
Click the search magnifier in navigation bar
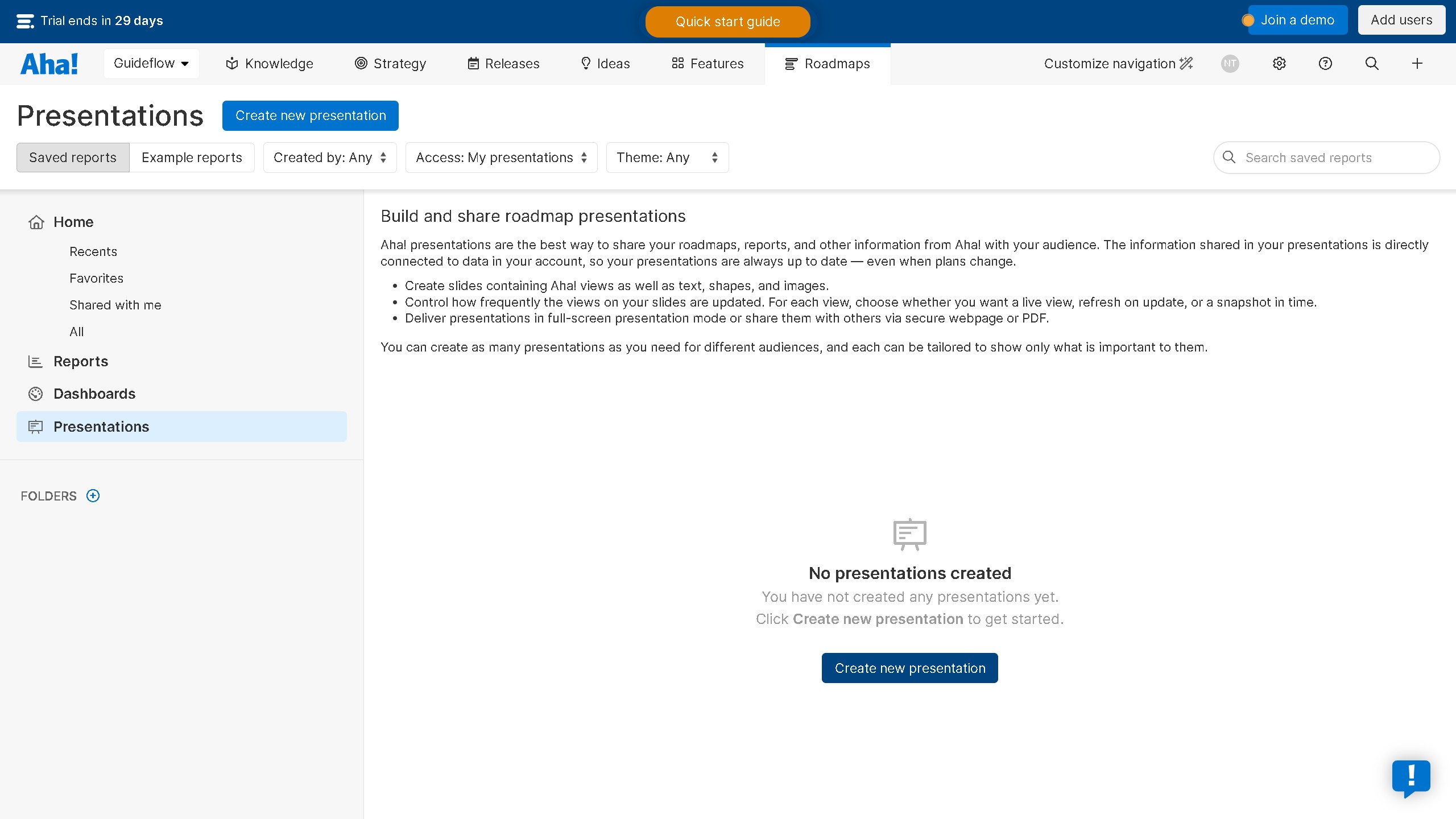[x=1372, y=64]
